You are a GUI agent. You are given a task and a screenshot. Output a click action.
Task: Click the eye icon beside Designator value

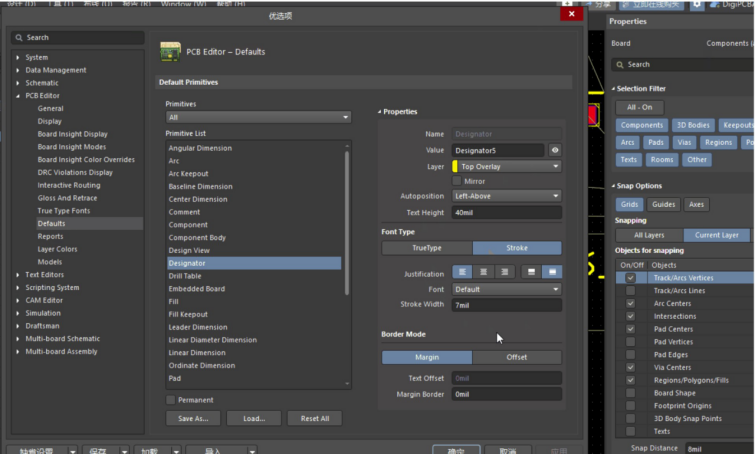tap(555, 150)
